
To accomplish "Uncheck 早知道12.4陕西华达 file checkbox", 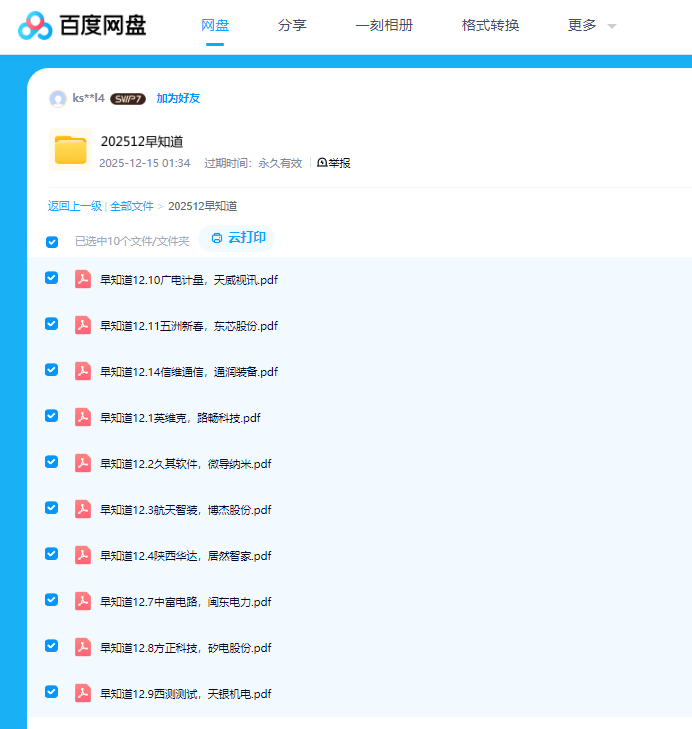I will click(52, 554).
